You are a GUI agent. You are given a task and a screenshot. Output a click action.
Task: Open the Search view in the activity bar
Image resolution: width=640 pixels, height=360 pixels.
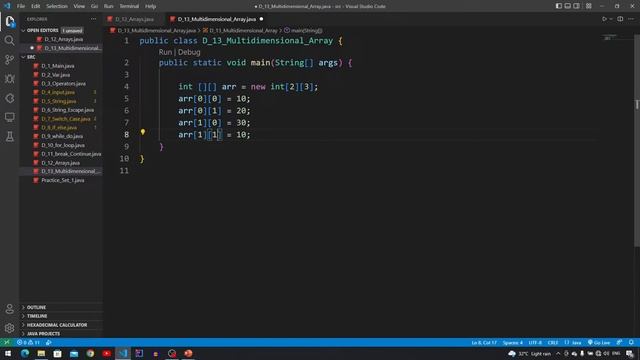click(x=9, y=40)
